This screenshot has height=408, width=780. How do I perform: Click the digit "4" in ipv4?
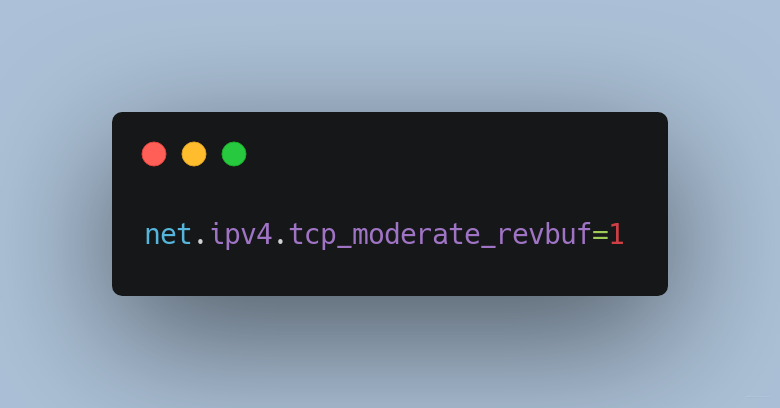tap(264, 234)
